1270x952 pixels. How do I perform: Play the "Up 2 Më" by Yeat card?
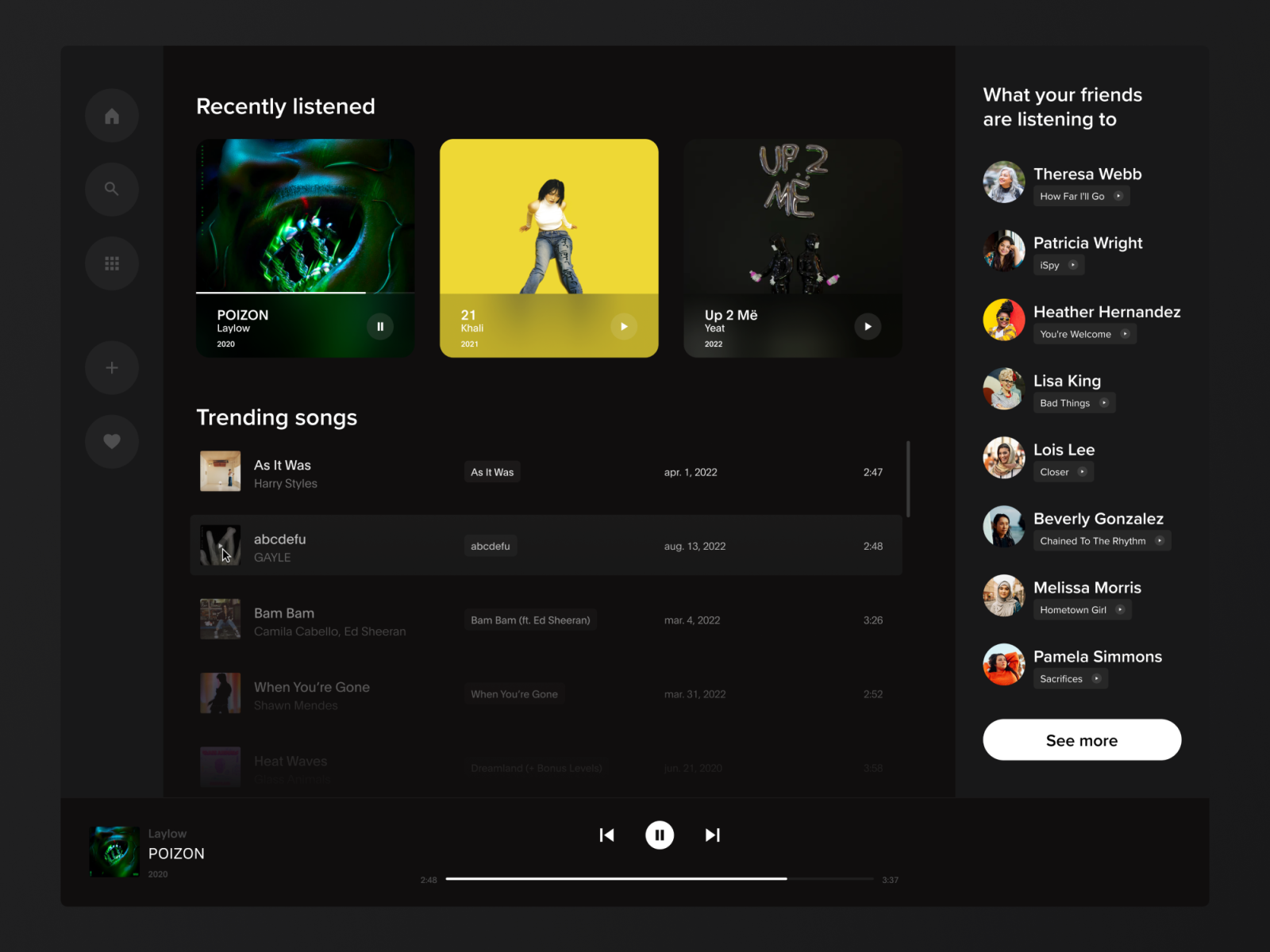868,326
